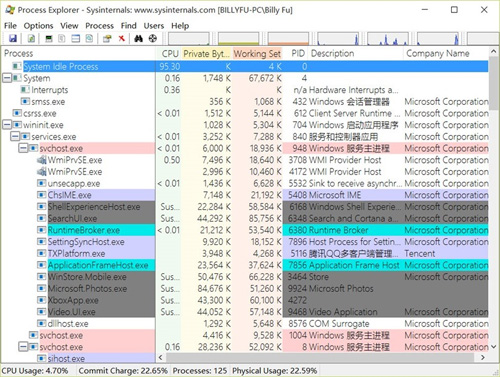Click the app icon in the title bar
500x377 pixels.
point(10,10)
